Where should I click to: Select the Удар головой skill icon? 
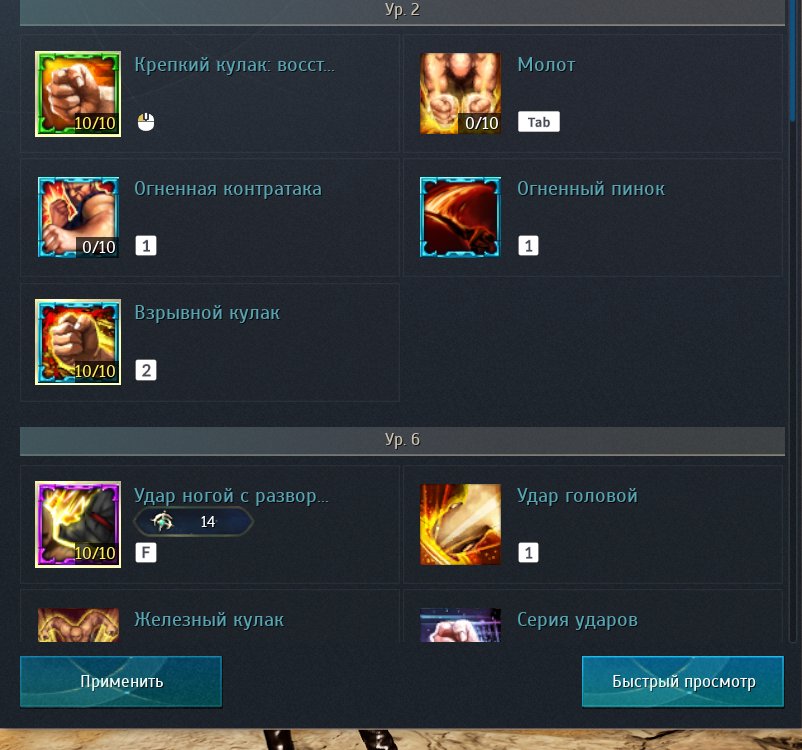(x=460, y=524)
